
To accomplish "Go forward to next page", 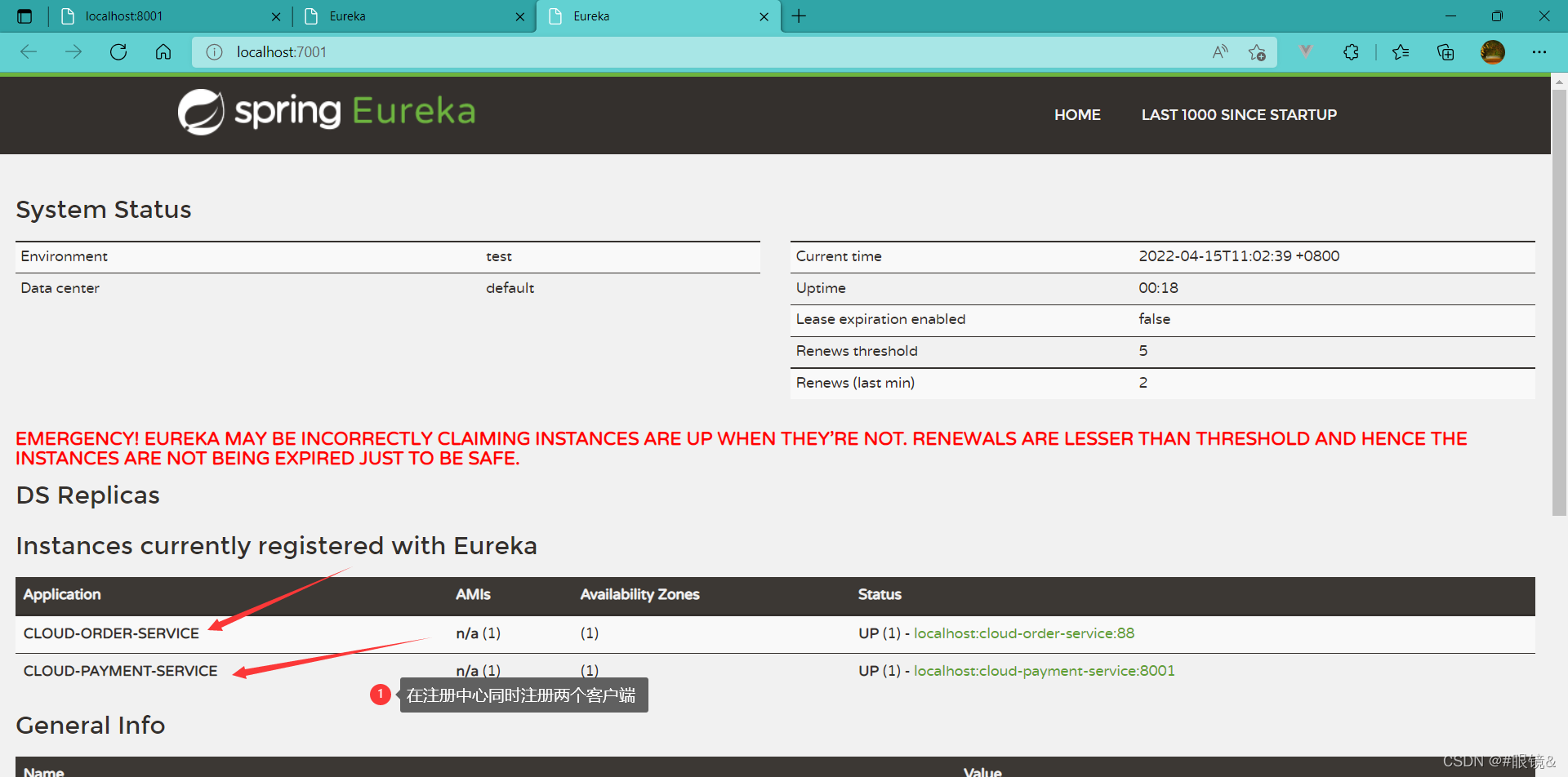I will click(73, 52).
